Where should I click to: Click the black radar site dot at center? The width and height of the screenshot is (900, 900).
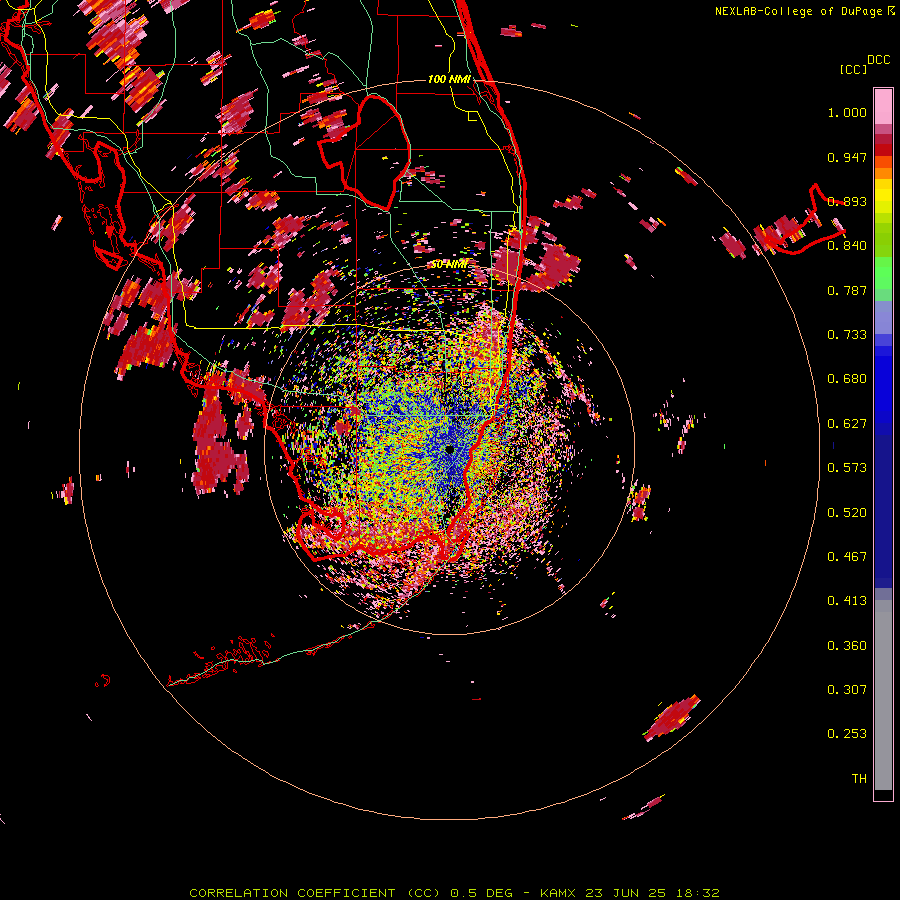[449, 449]
